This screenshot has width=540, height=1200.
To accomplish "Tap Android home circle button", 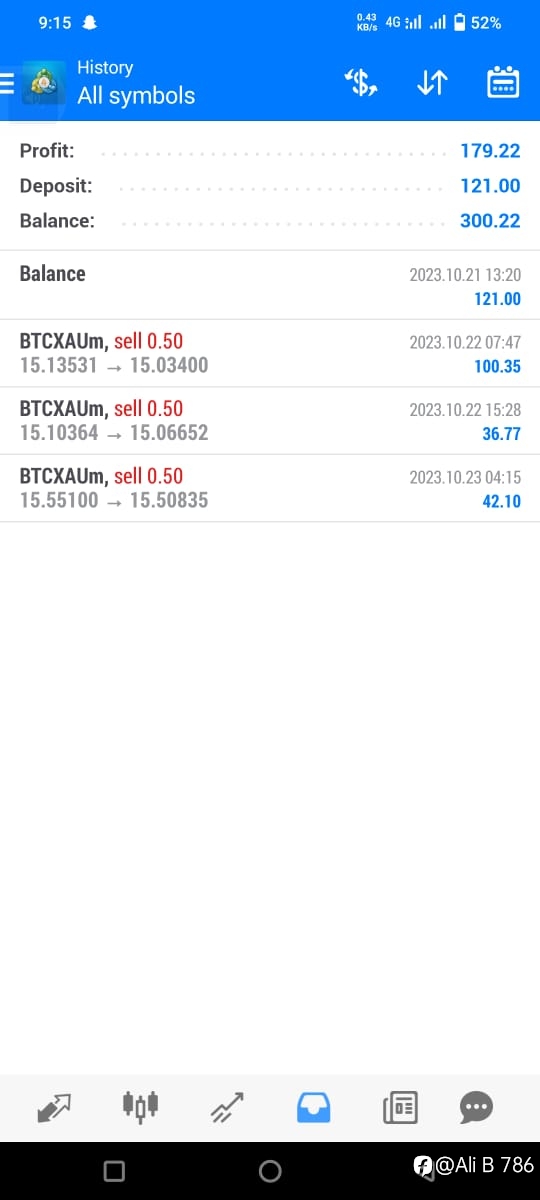I will point(270,1171).
